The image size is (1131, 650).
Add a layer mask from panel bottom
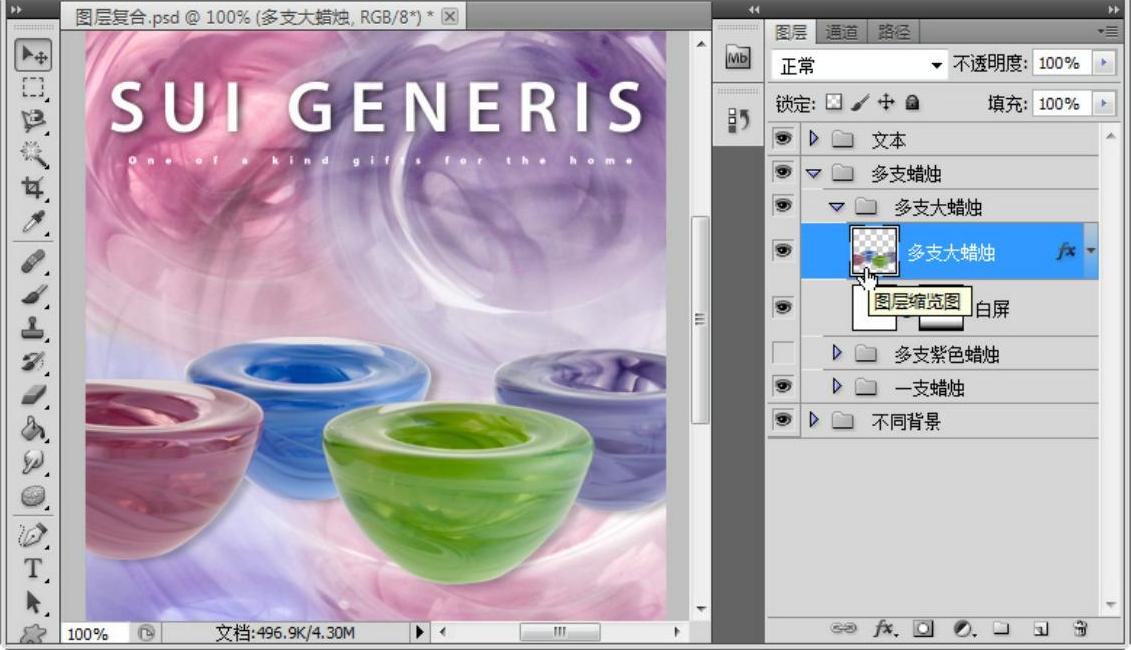click(x=923, y=628)
